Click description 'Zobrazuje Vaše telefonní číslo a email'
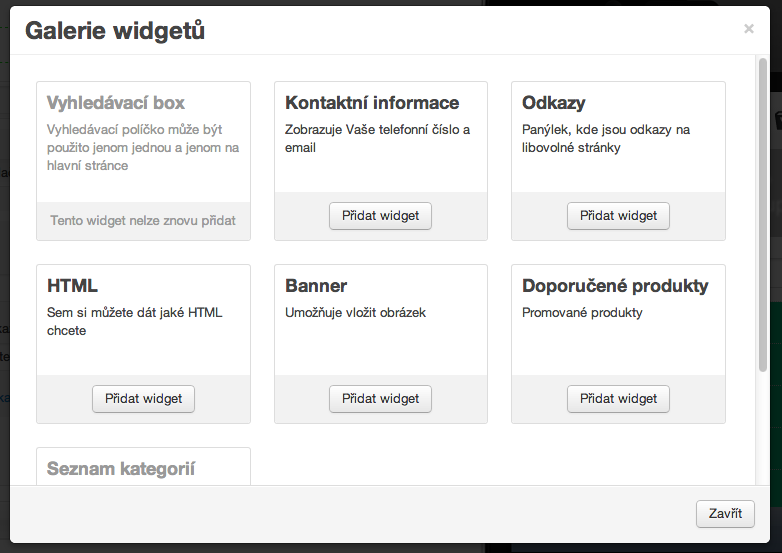The height and width of the screenshot is (553, 782). pos(378,139)
